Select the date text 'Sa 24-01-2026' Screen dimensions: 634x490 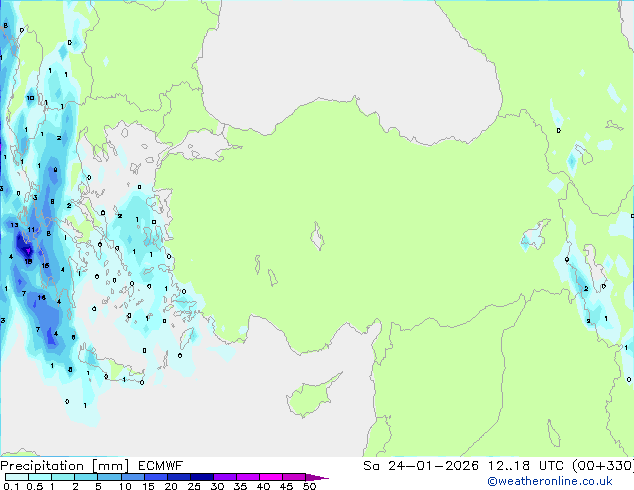(x=421, y=466)
